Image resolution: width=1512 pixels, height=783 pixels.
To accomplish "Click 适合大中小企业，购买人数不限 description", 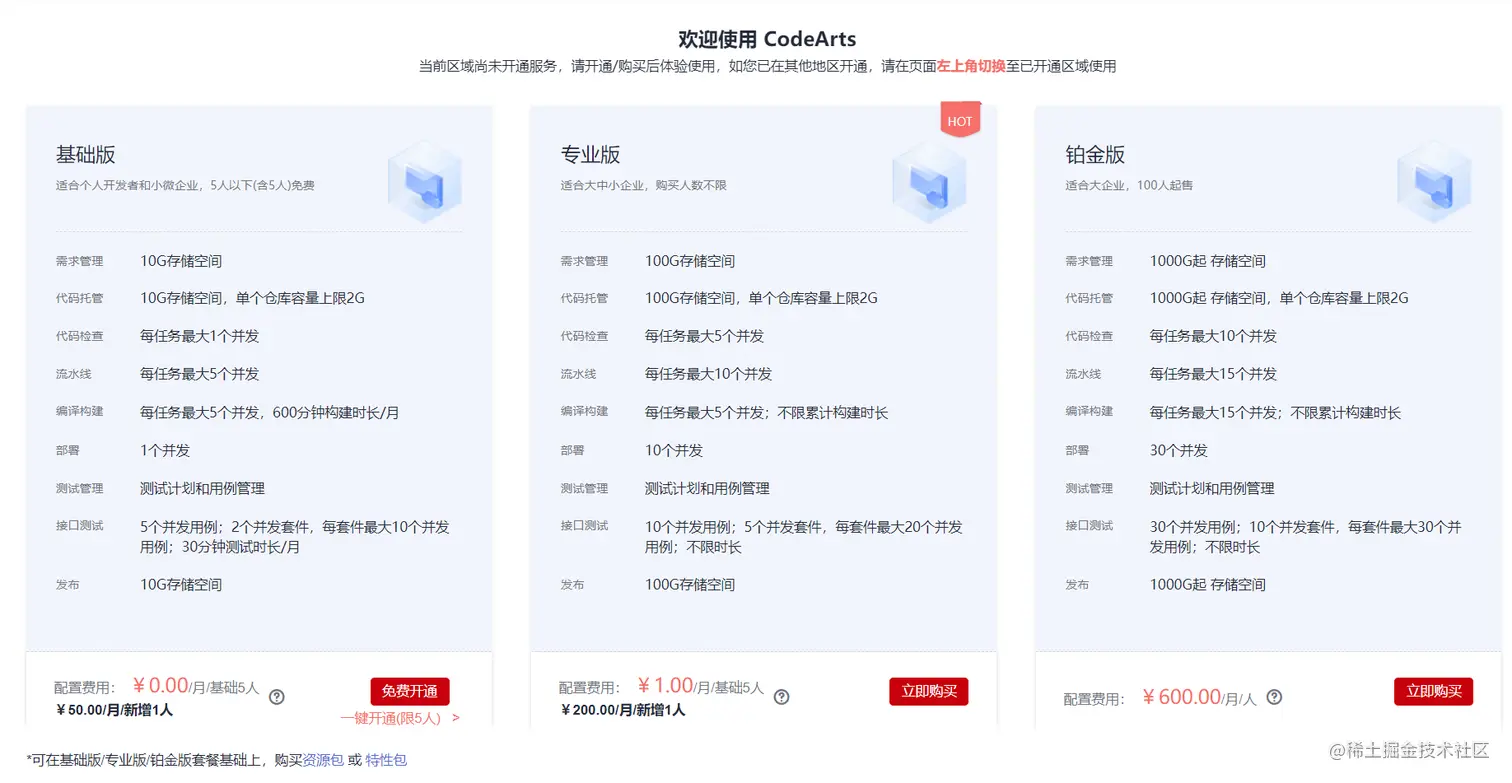I will [644, 185].
